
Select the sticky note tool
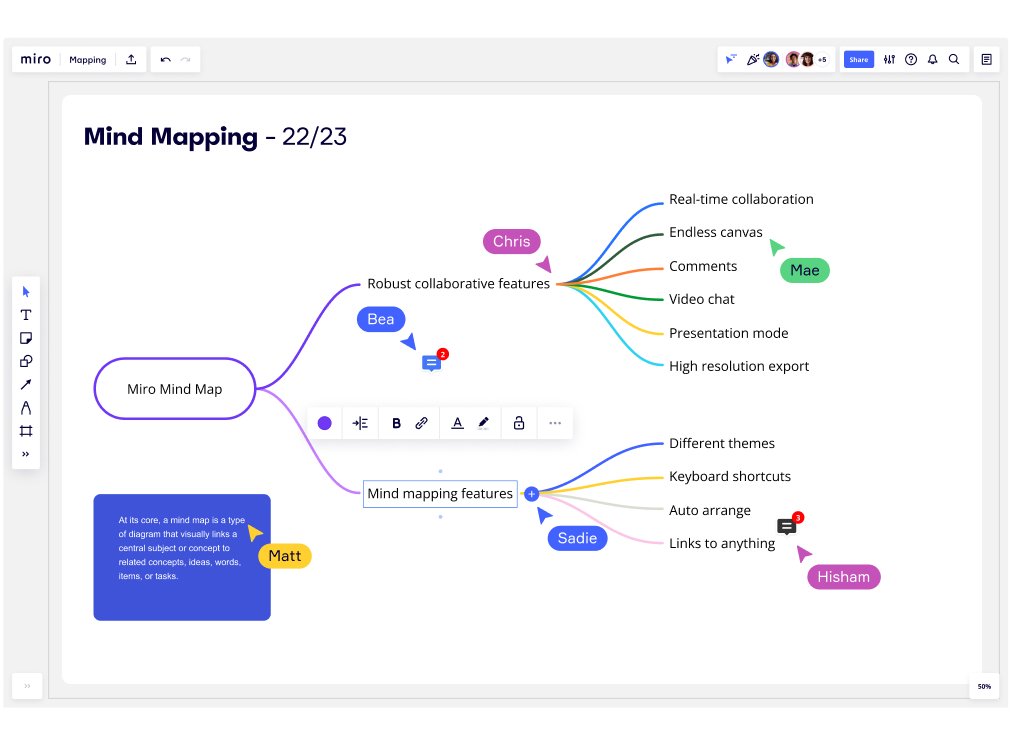click(x=26, y=338)
